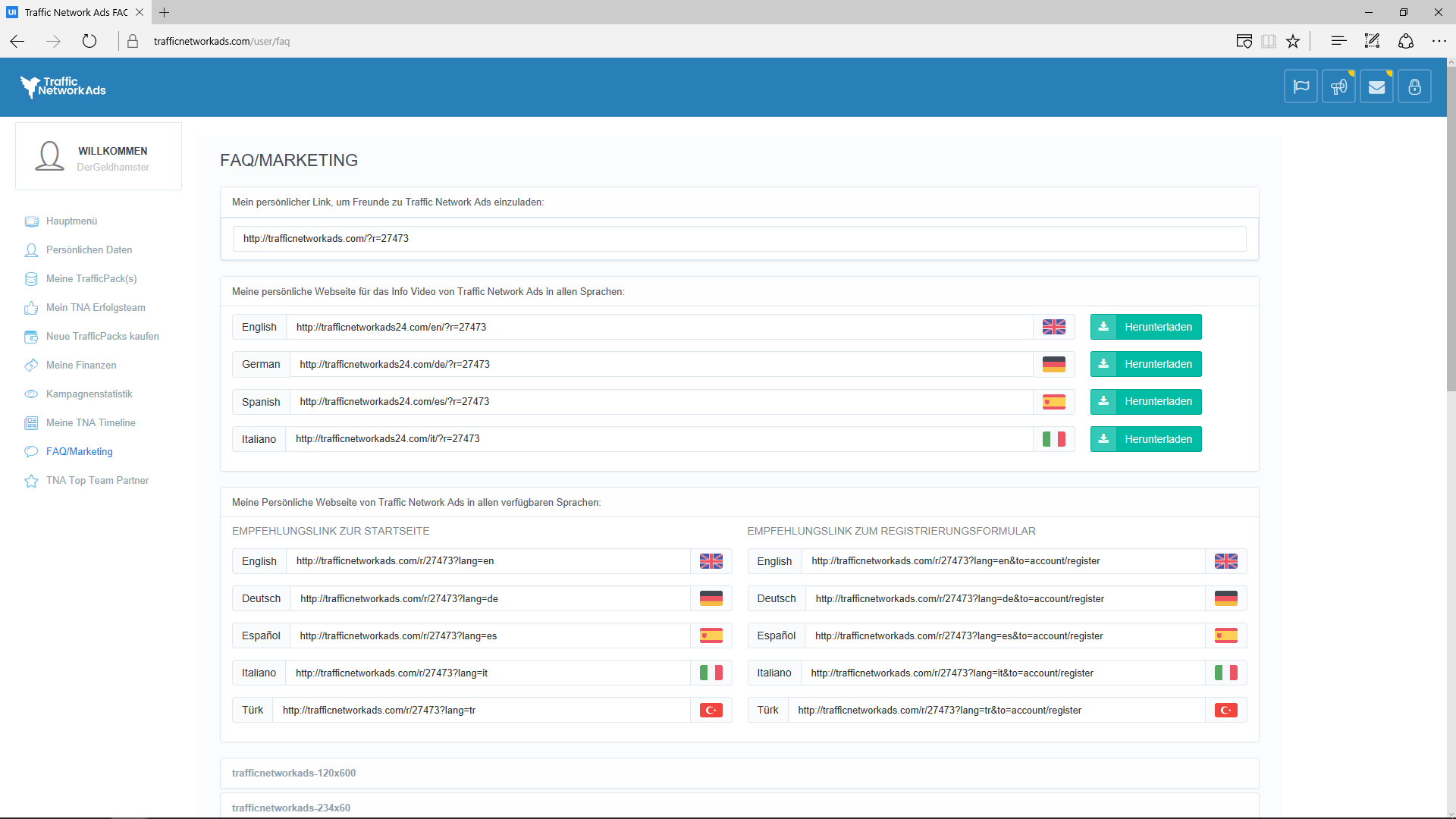Click Turkish flag beside Türk startseite link
The image size is (1456, 819).
click(x=711, y=711)
